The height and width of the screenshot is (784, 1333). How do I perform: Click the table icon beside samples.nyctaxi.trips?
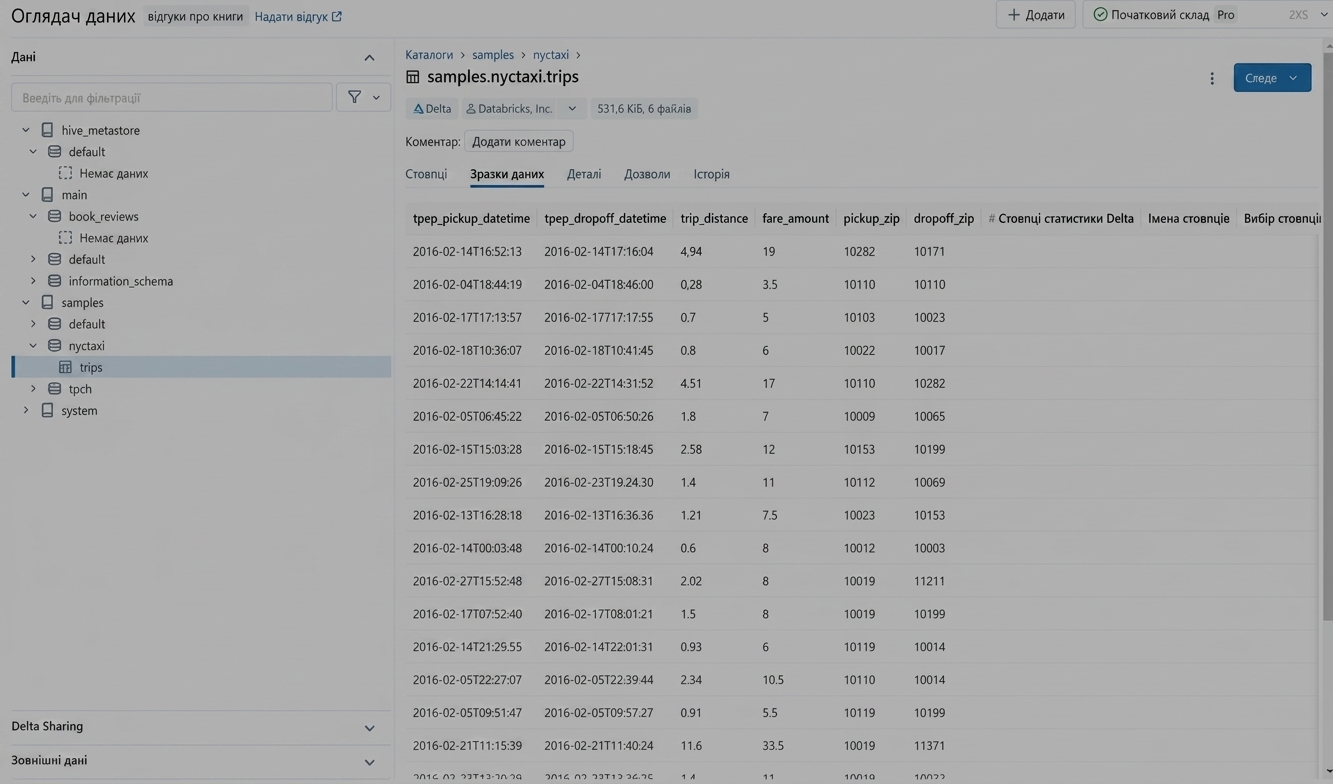click(x=412, y=77)
